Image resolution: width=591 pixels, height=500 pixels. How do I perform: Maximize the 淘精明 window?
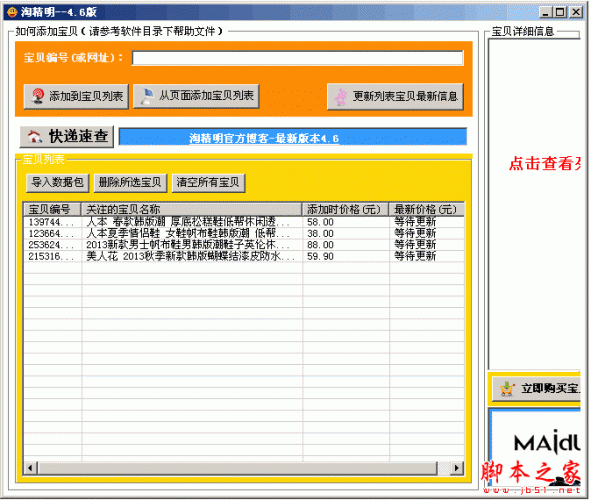pos(560,12)
